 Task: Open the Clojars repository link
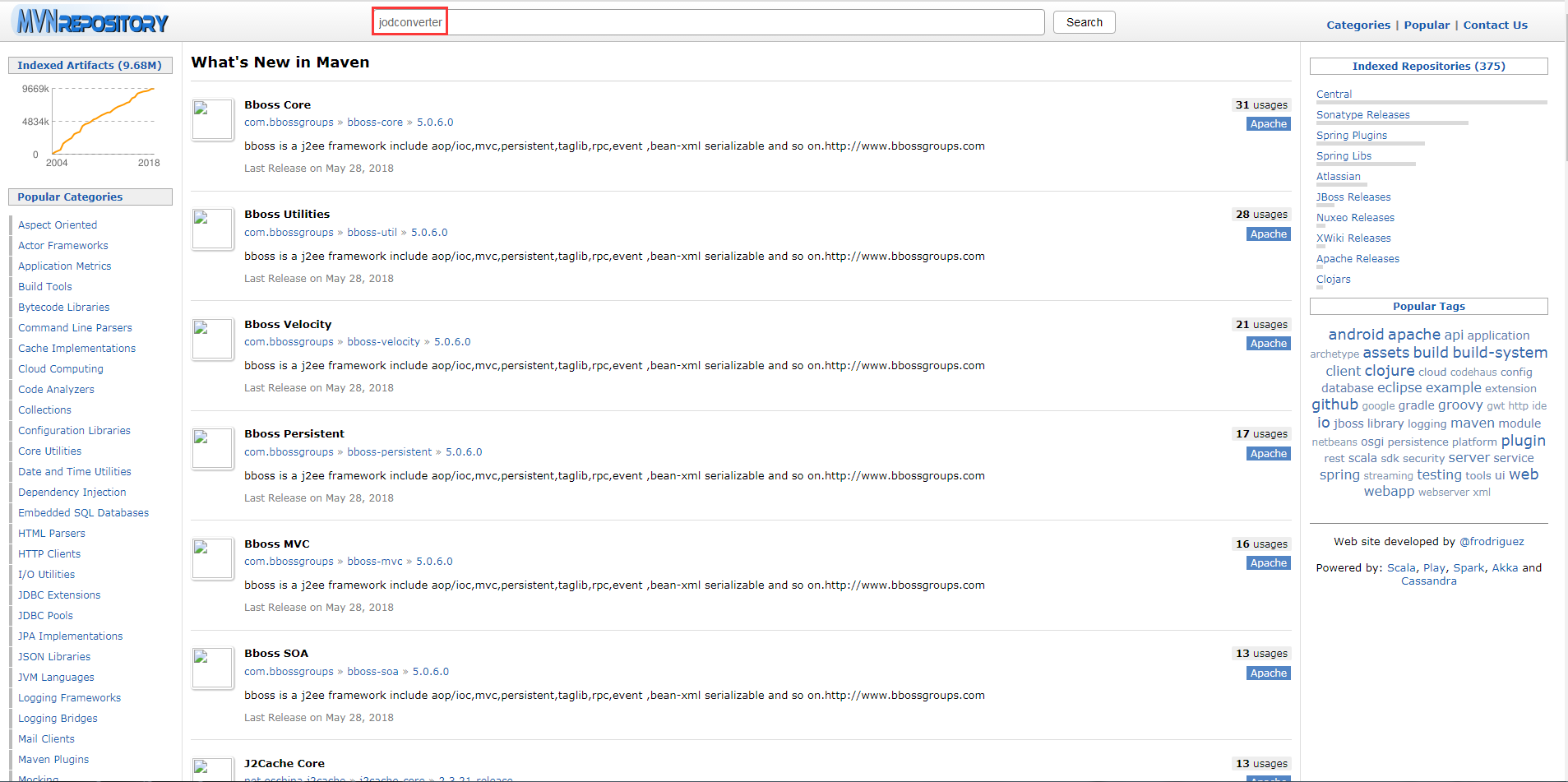pos(1333,279)
